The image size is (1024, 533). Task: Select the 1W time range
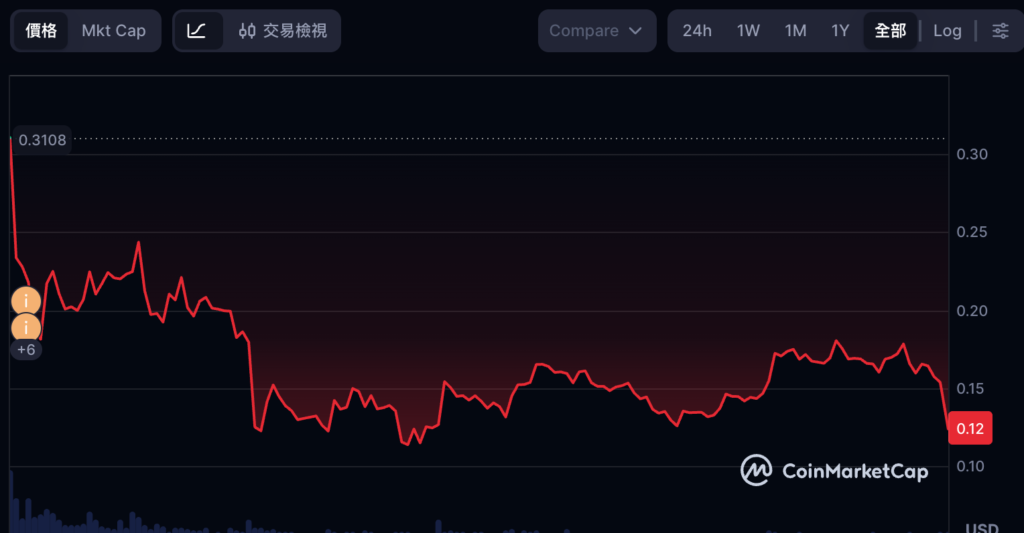click(748, 31)
